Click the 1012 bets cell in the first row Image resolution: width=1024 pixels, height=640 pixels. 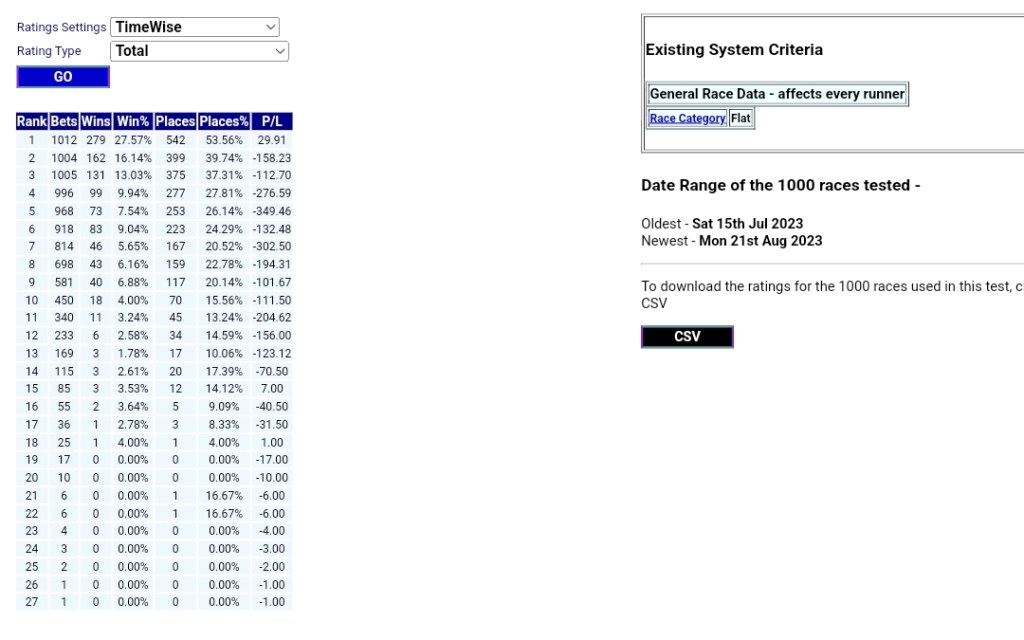tap(64, 141)
